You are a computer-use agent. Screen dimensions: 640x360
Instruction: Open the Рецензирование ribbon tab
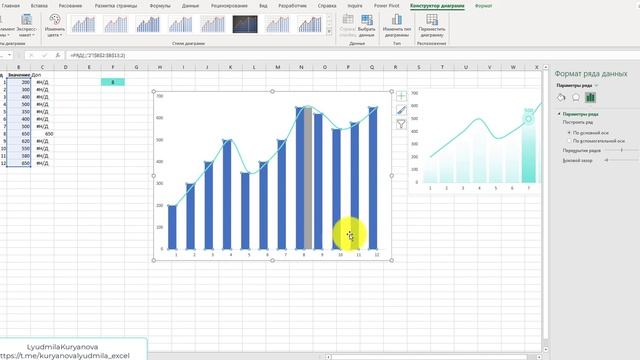point(229,6)
